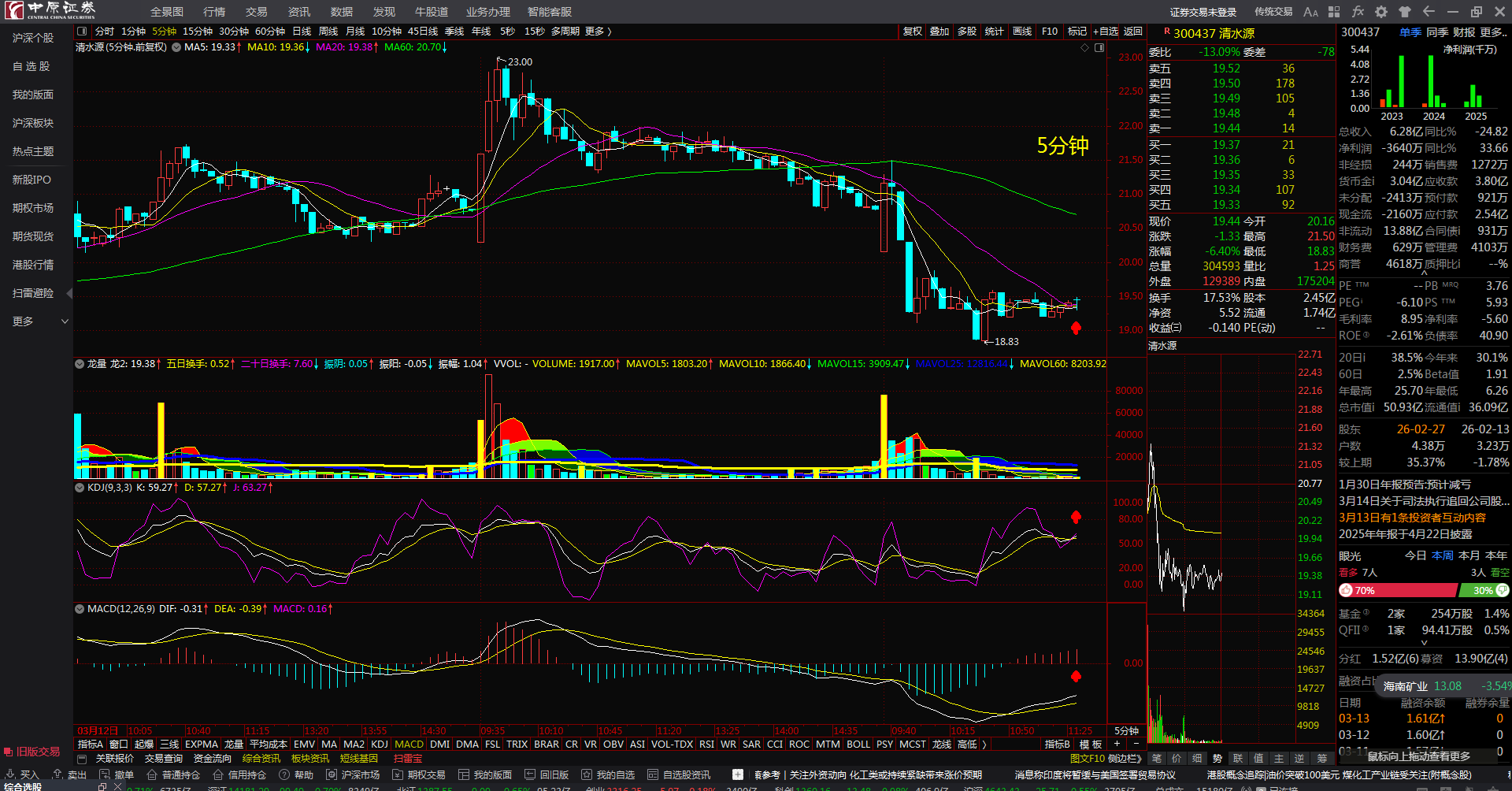Click the 买入 buy icon

[10, 774]
